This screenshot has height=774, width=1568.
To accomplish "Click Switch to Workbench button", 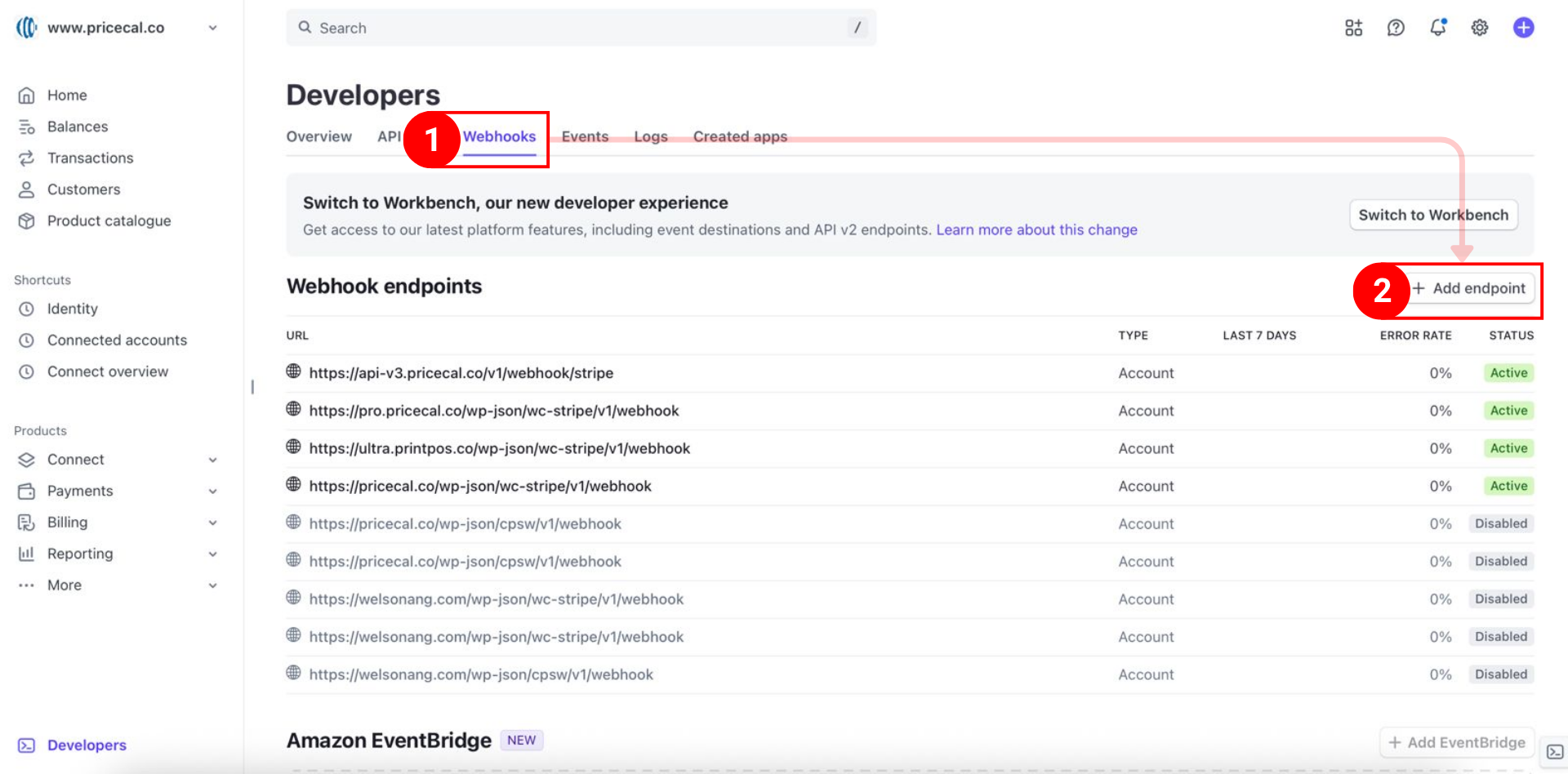I will (1432, 215).
